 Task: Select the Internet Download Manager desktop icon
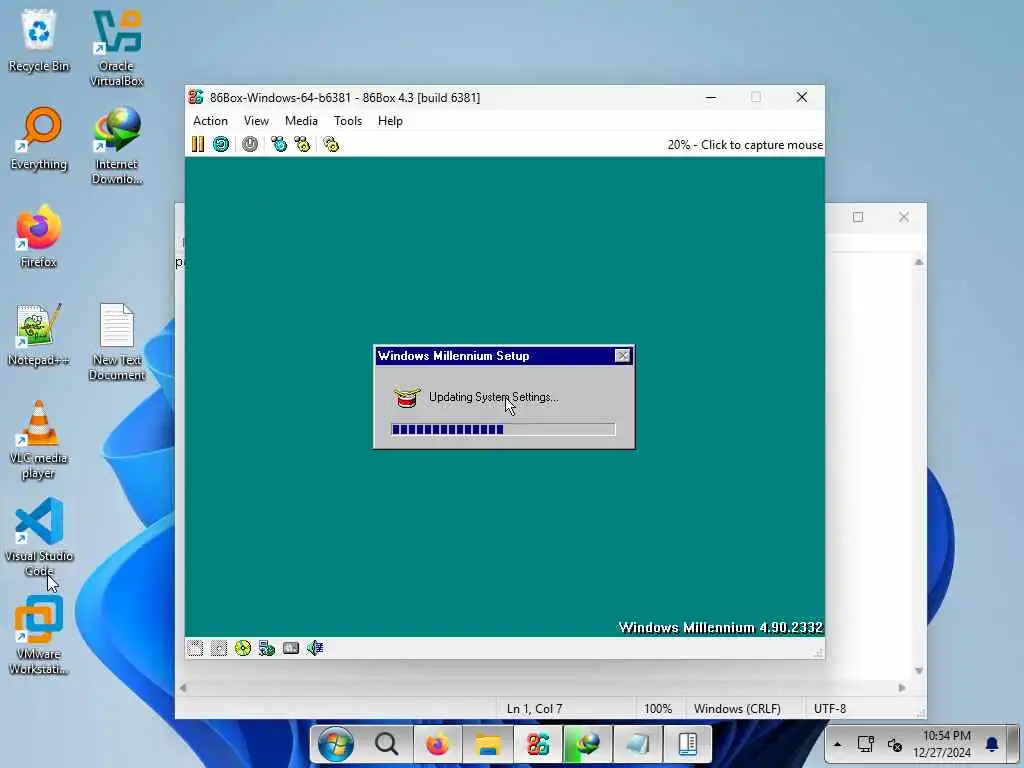tap(116, 146)
